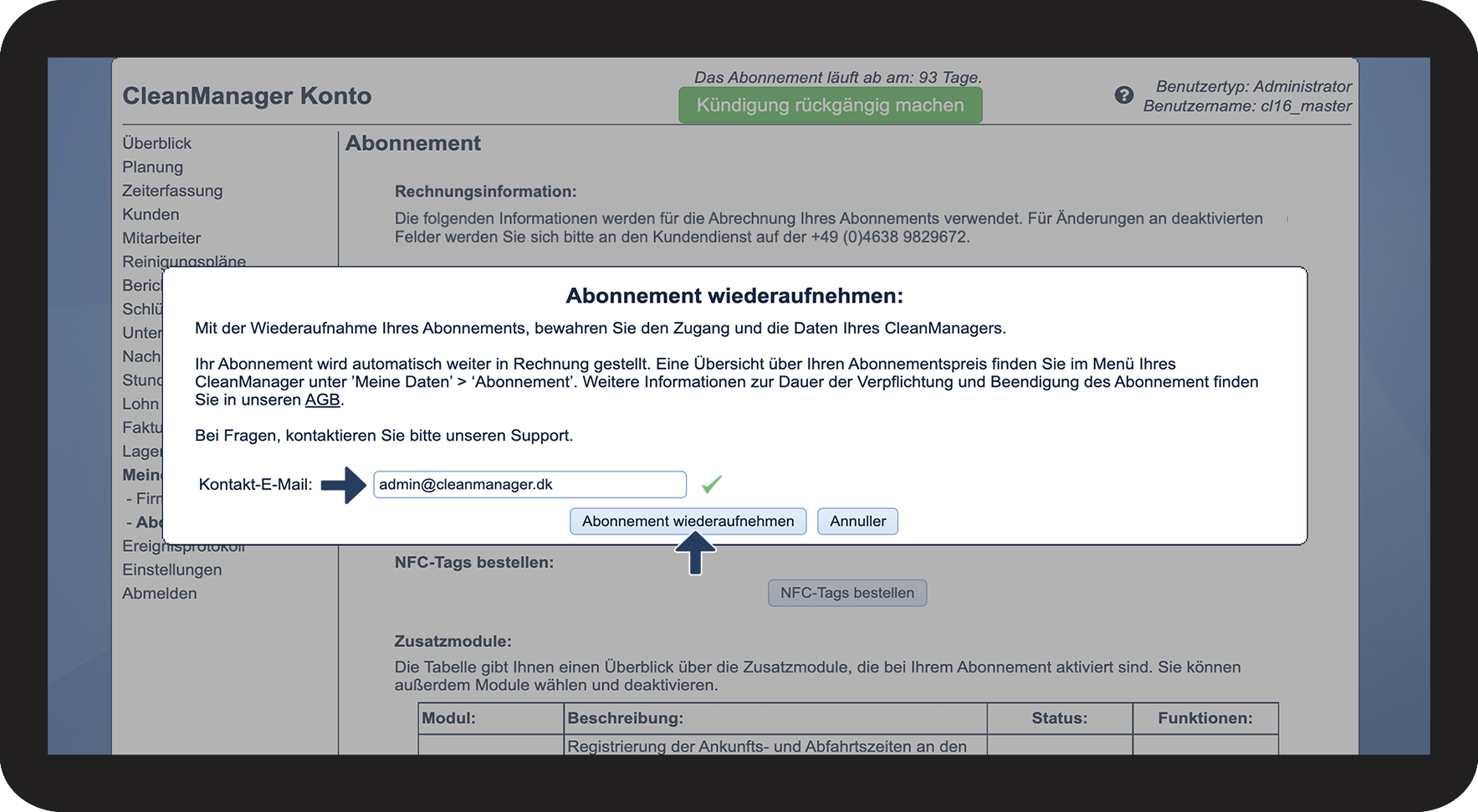Open the AGB link
This screenshot has height=812, width=1478.
click(322, 400)
